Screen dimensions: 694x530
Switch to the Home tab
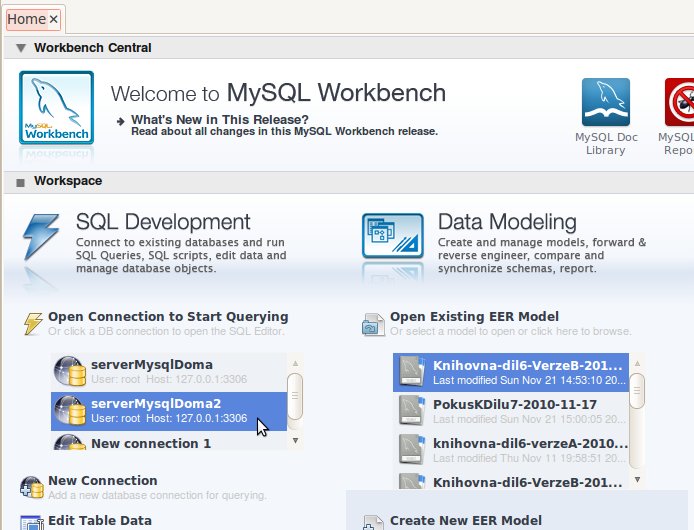click(27, 19)
